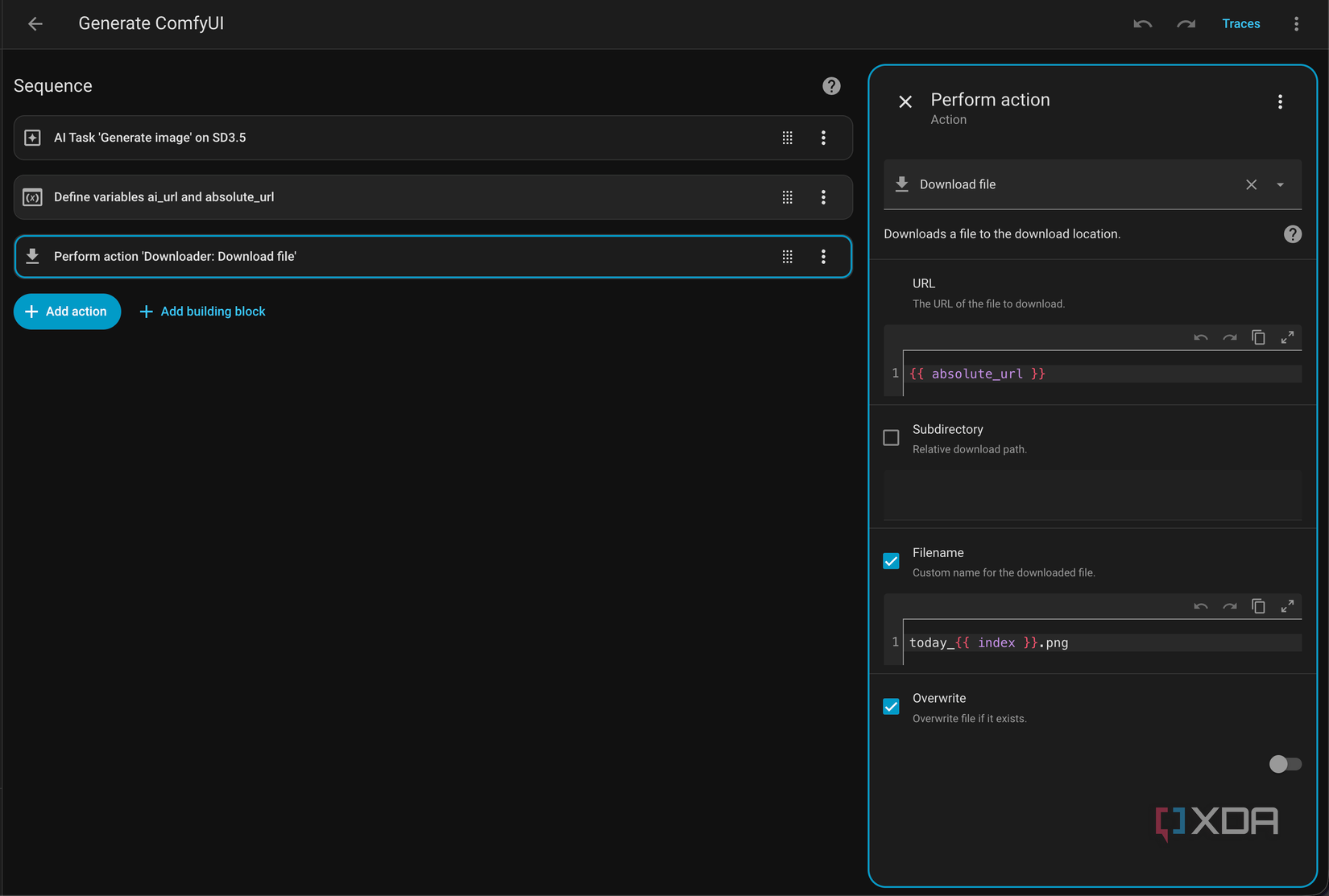Open Perform action panel three-dot menu
Screen dimensions: 1329x896
[1280, 101]
